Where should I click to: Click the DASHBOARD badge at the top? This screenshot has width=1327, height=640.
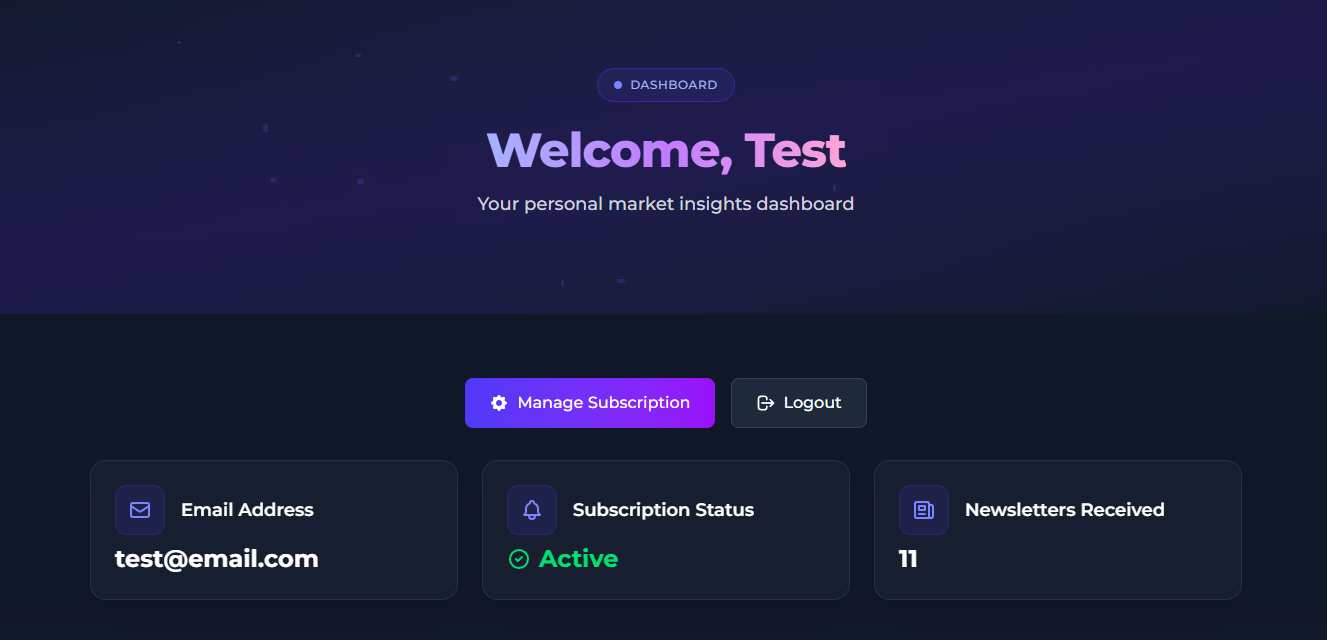pos(666,85)
